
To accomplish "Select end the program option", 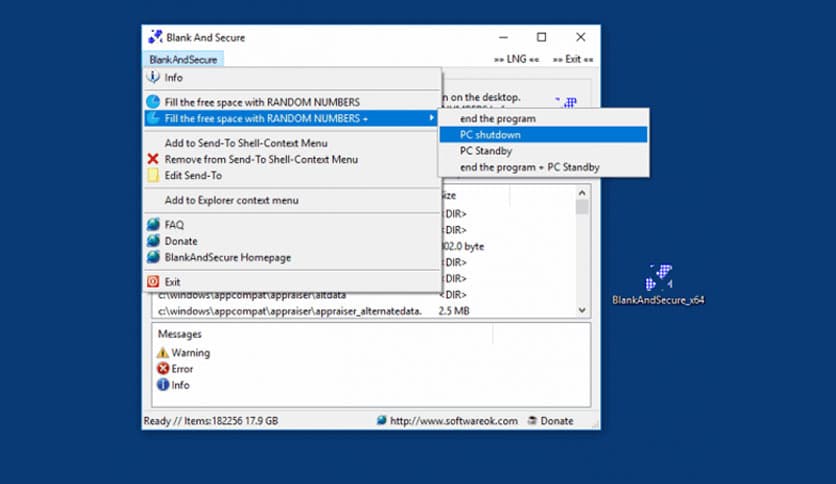I will (x=543, y=119).
